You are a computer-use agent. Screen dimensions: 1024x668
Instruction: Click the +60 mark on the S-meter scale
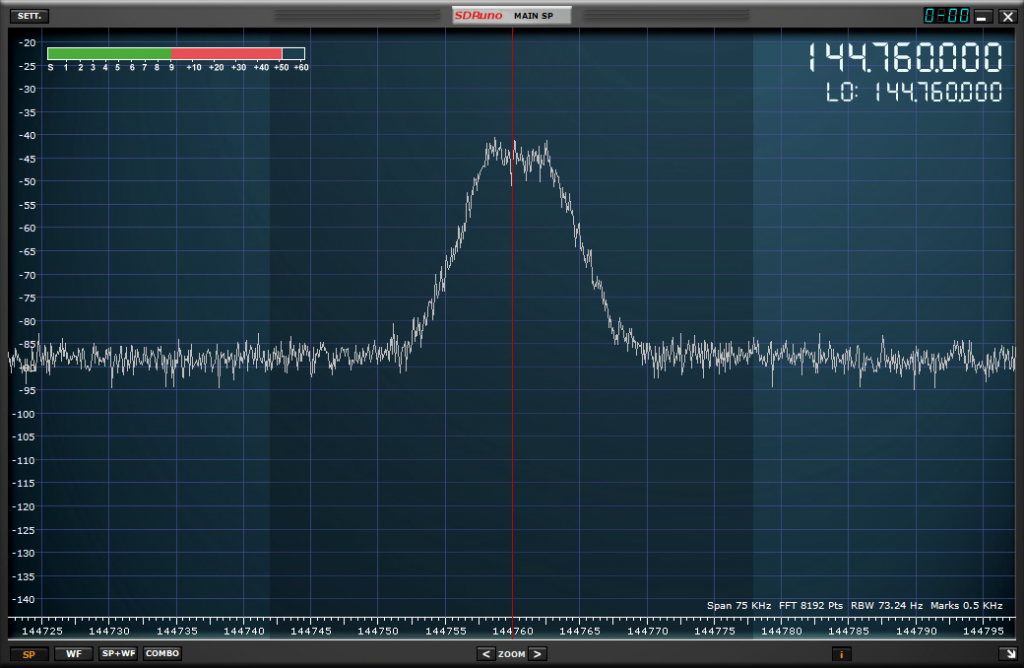coord(300,67)
